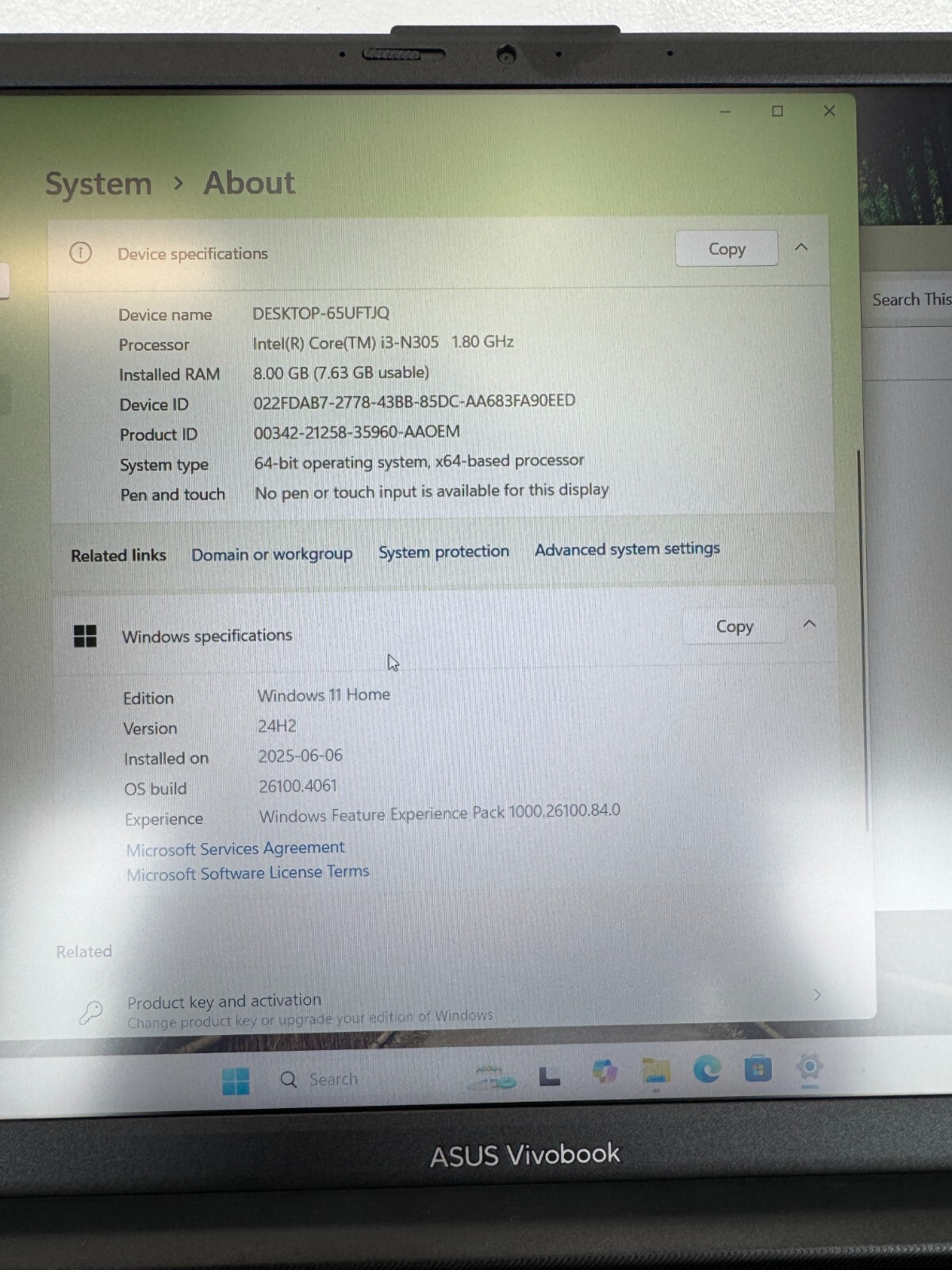Select the 64-bit operating system text

pos(419,461)
